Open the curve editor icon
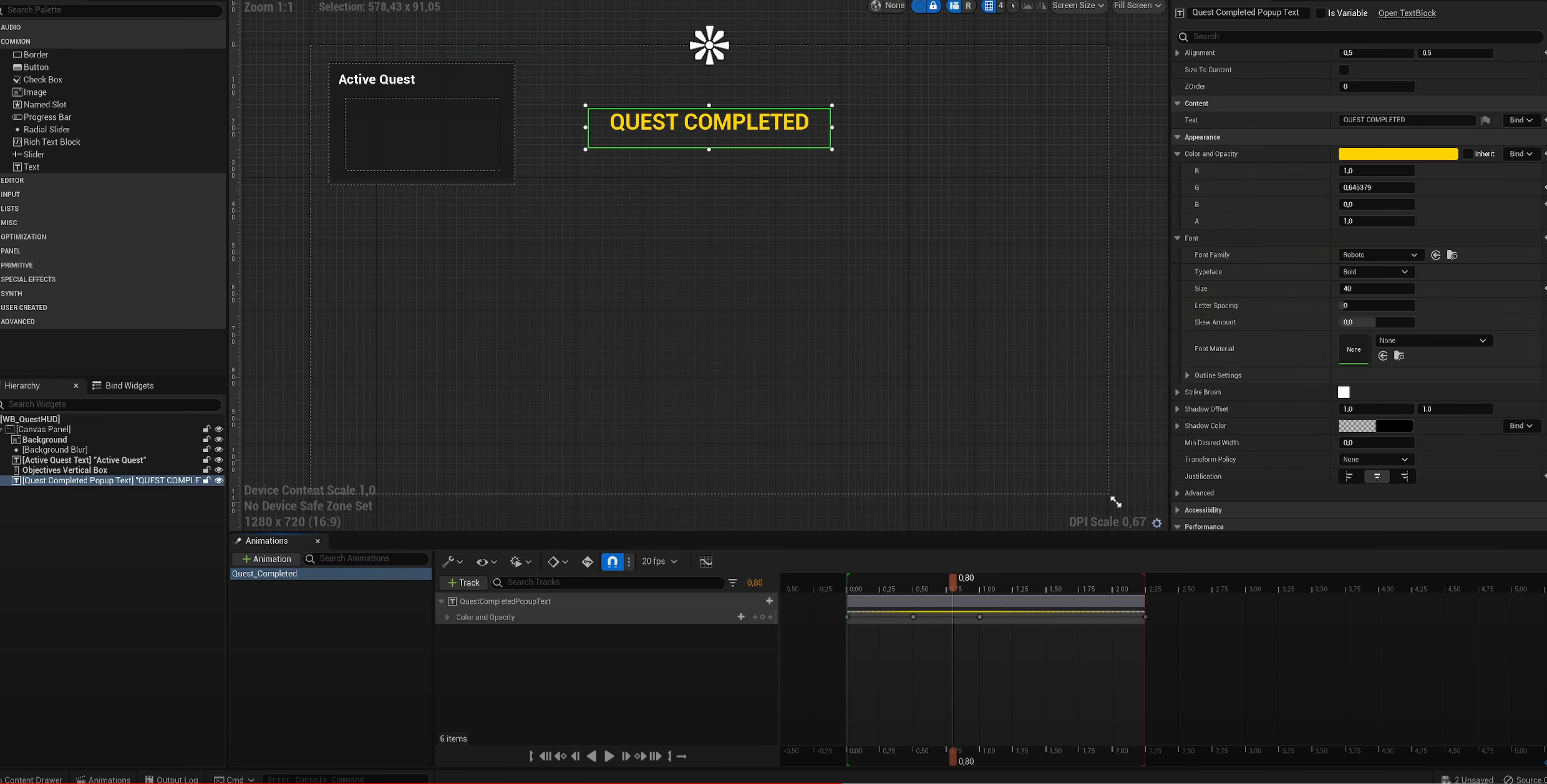 pyautogui.click(x=706, y=561)
